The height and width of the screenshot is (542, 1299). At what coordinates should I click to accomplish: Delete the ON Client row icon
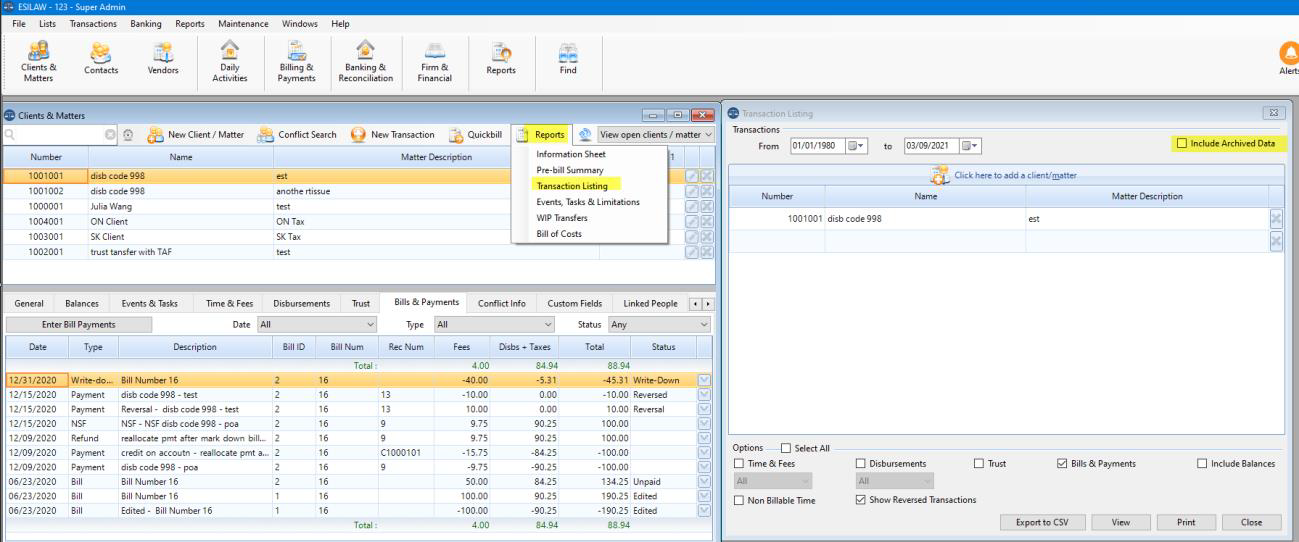click(706, 223)
